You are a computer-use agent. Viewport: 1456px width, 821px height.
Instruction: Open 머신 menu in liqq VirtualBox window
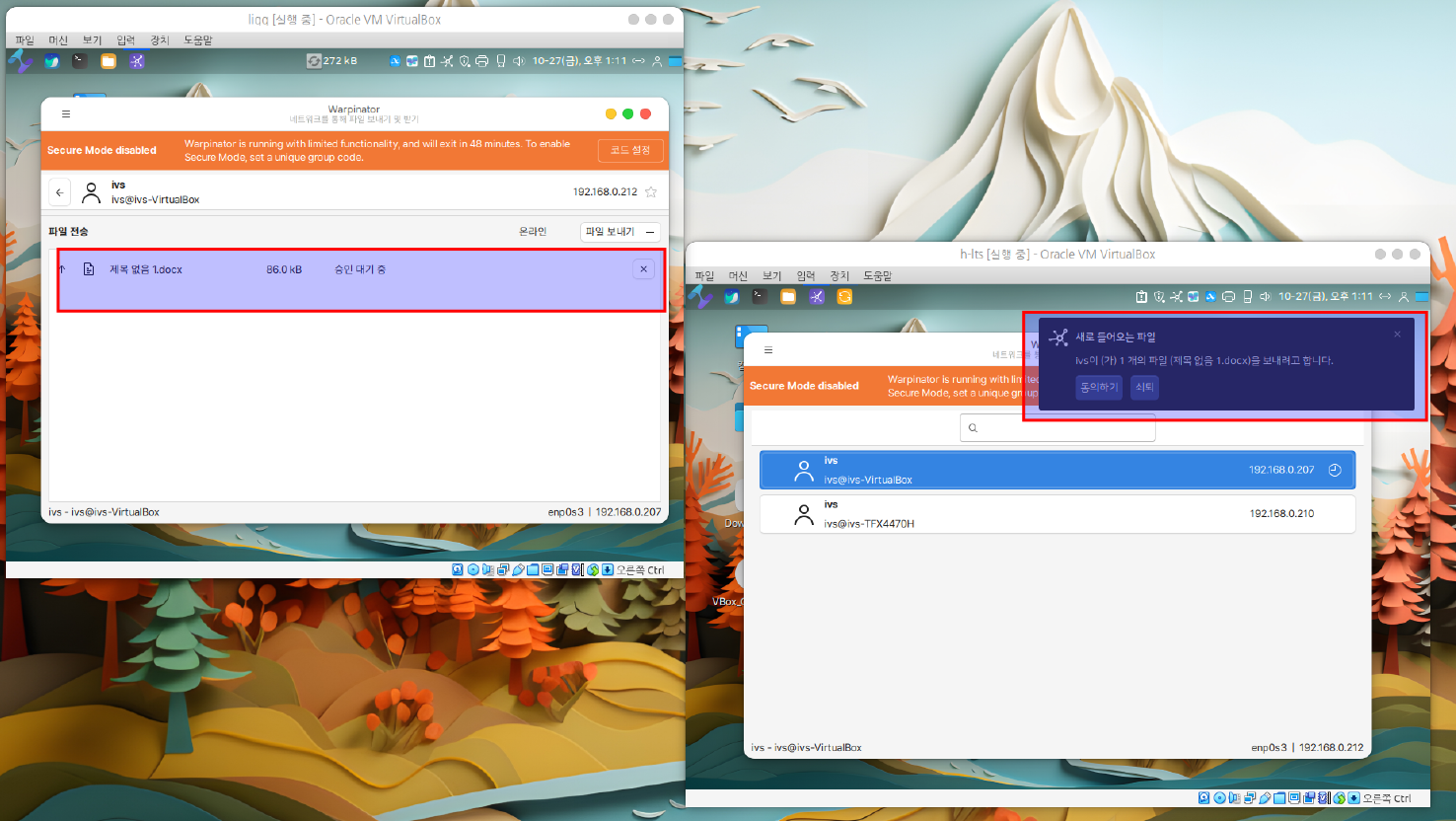tap(58, 40)
